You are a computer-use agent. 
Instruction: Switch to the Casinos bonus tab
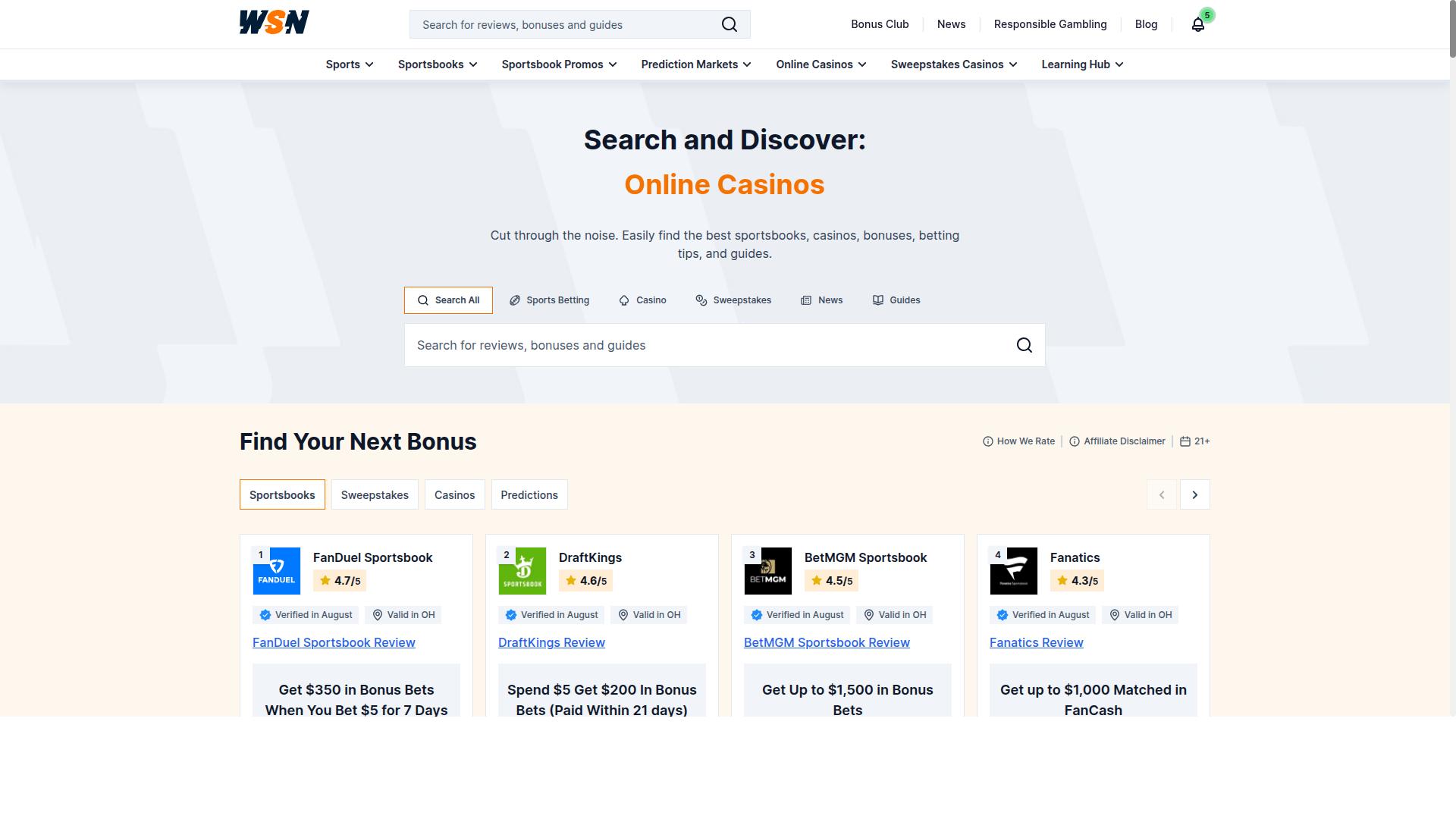click(x=454, y=494)
